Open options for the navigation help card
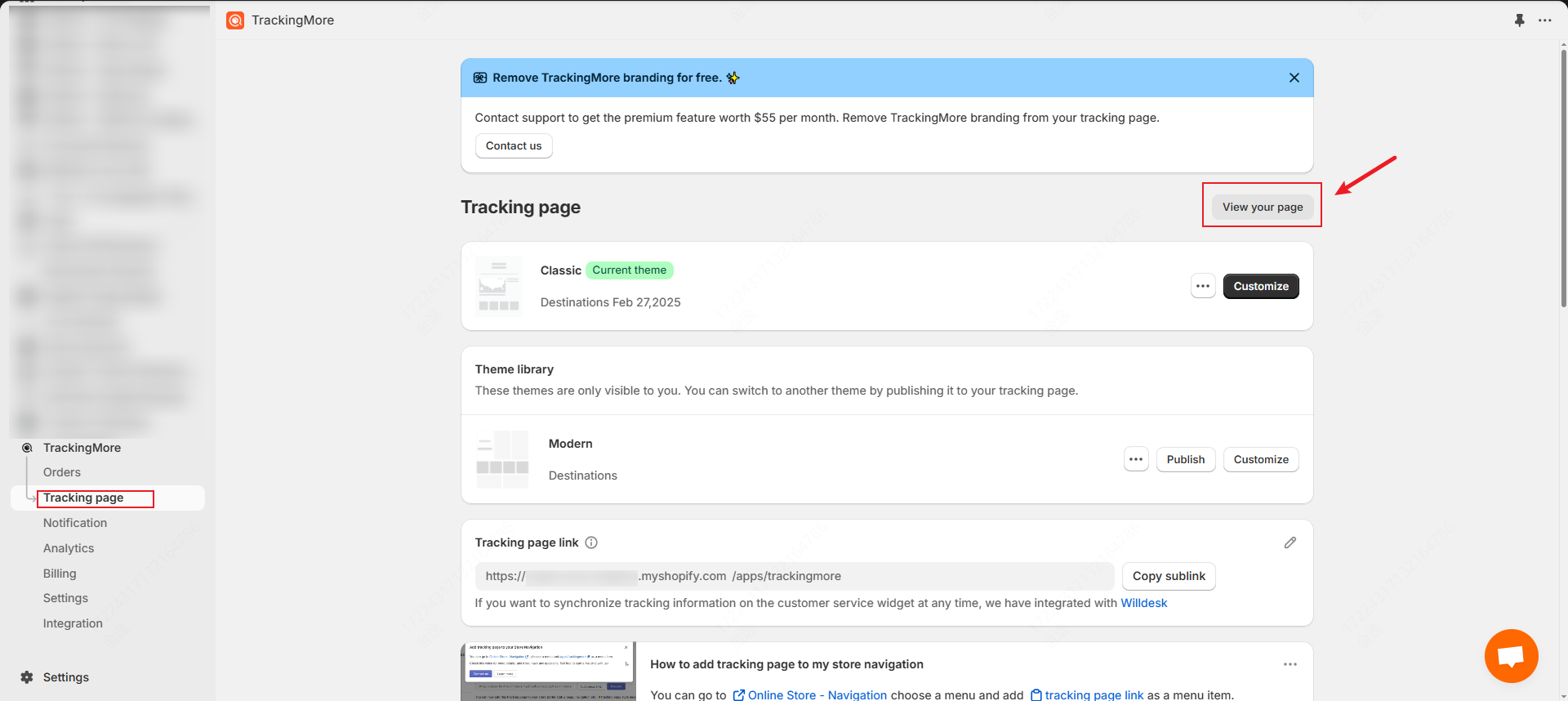This screenshot has width=1568, height=701. (1290, 664)
